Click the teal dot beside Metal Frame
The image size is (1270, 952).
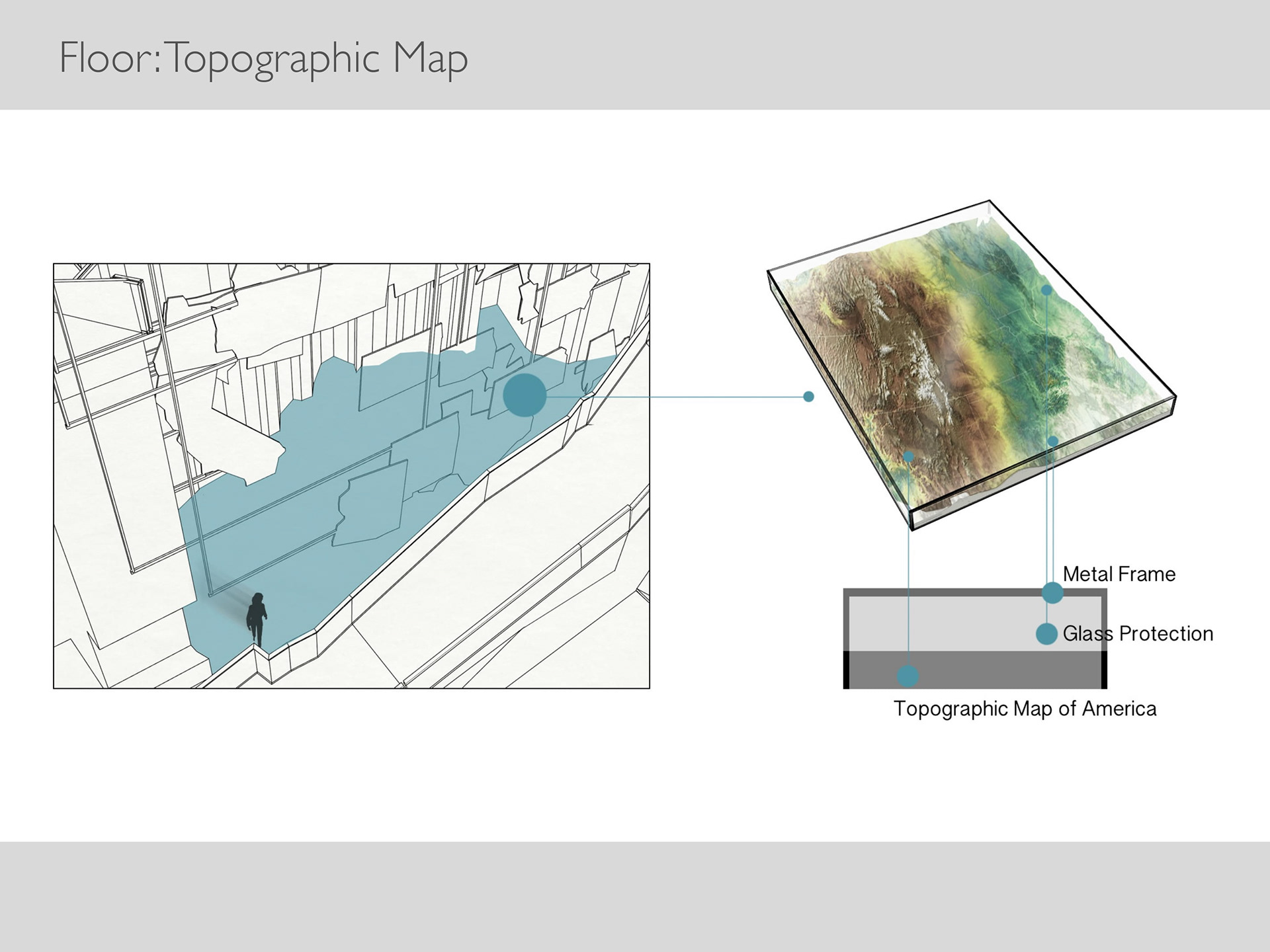1052,592
